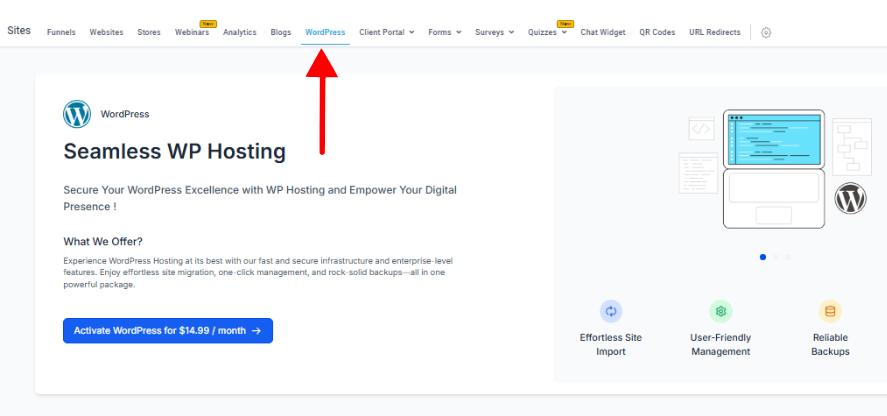The height and width of the screenshot is (416, 887).
Task: Click the dark WordPress badge beside the laptop illustration
Action: tap(850, 198)
